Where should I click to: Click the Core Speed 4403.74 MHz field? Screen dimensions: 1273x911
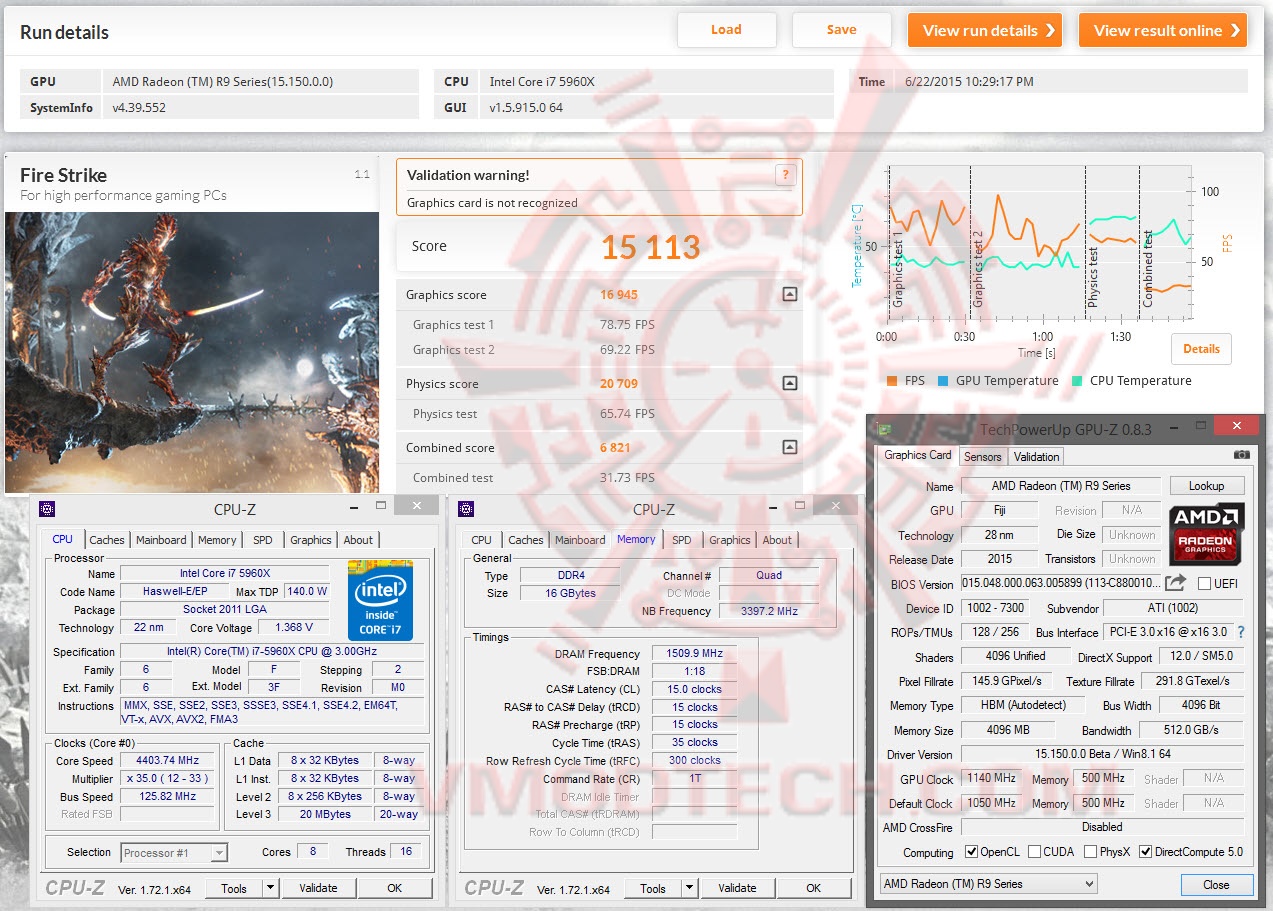[168, 760]
